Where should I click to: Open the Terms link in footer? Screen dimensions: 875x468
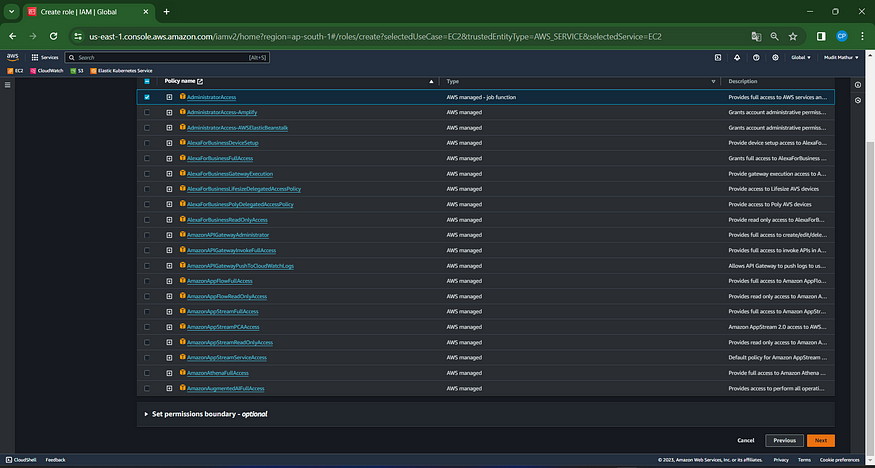tap(804, 460)
